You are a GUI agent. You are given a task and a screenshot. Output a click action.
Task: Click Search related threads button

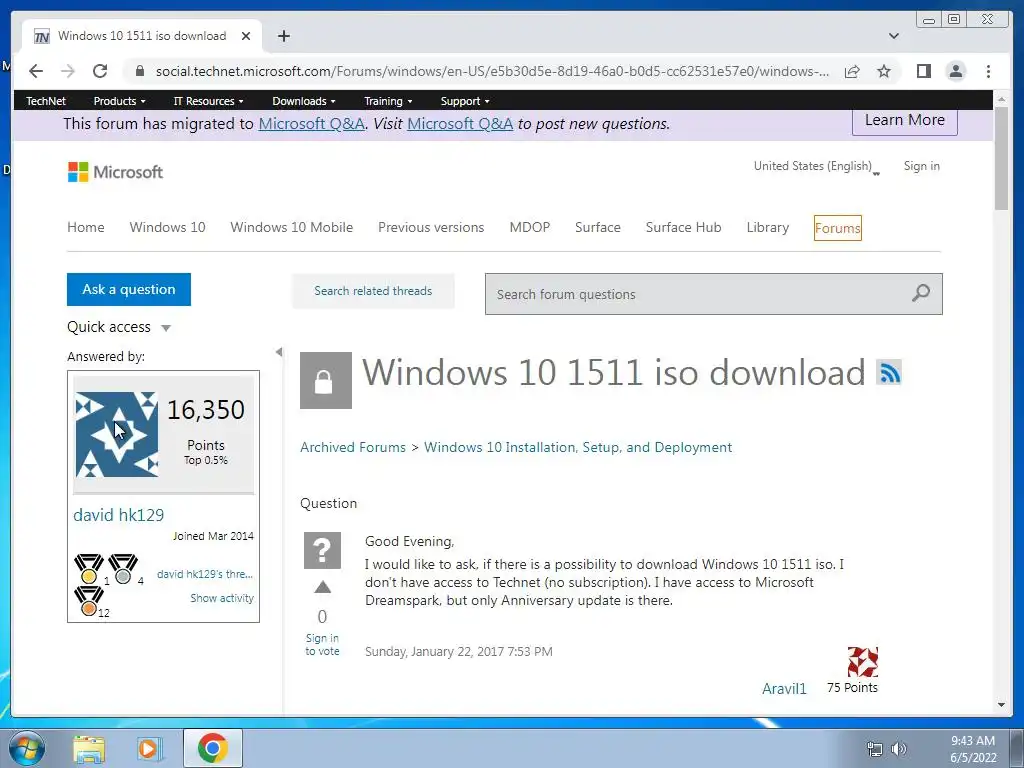click(373, 291)
